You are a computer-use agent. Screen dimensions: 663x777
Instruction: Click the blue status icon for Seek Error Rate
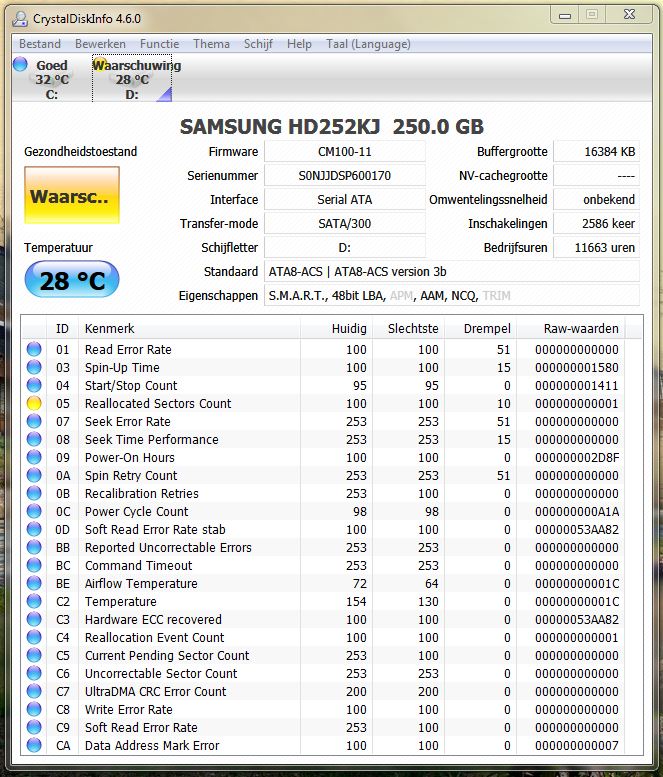click(x=34, y=421)
